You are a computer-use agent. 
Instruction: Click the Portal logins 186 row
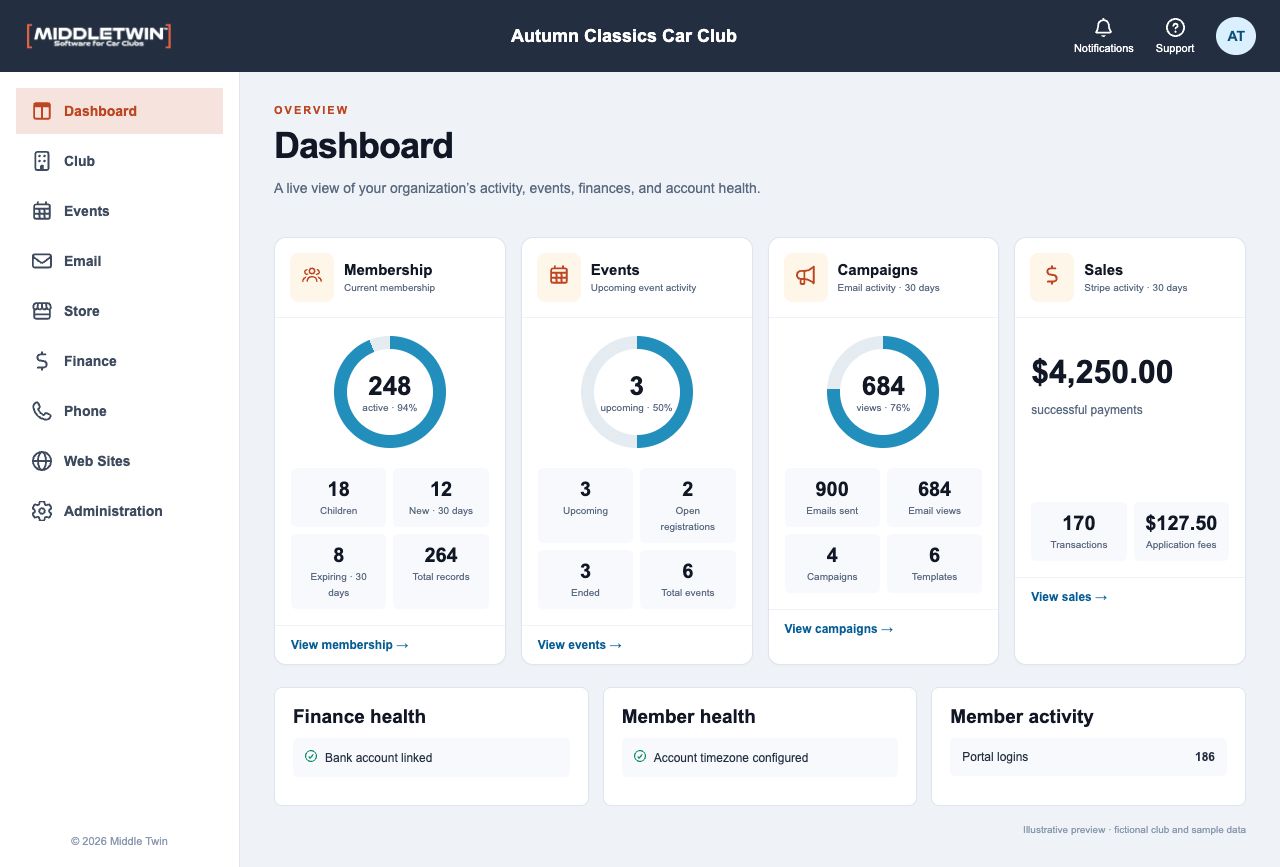coord(1088,757)
